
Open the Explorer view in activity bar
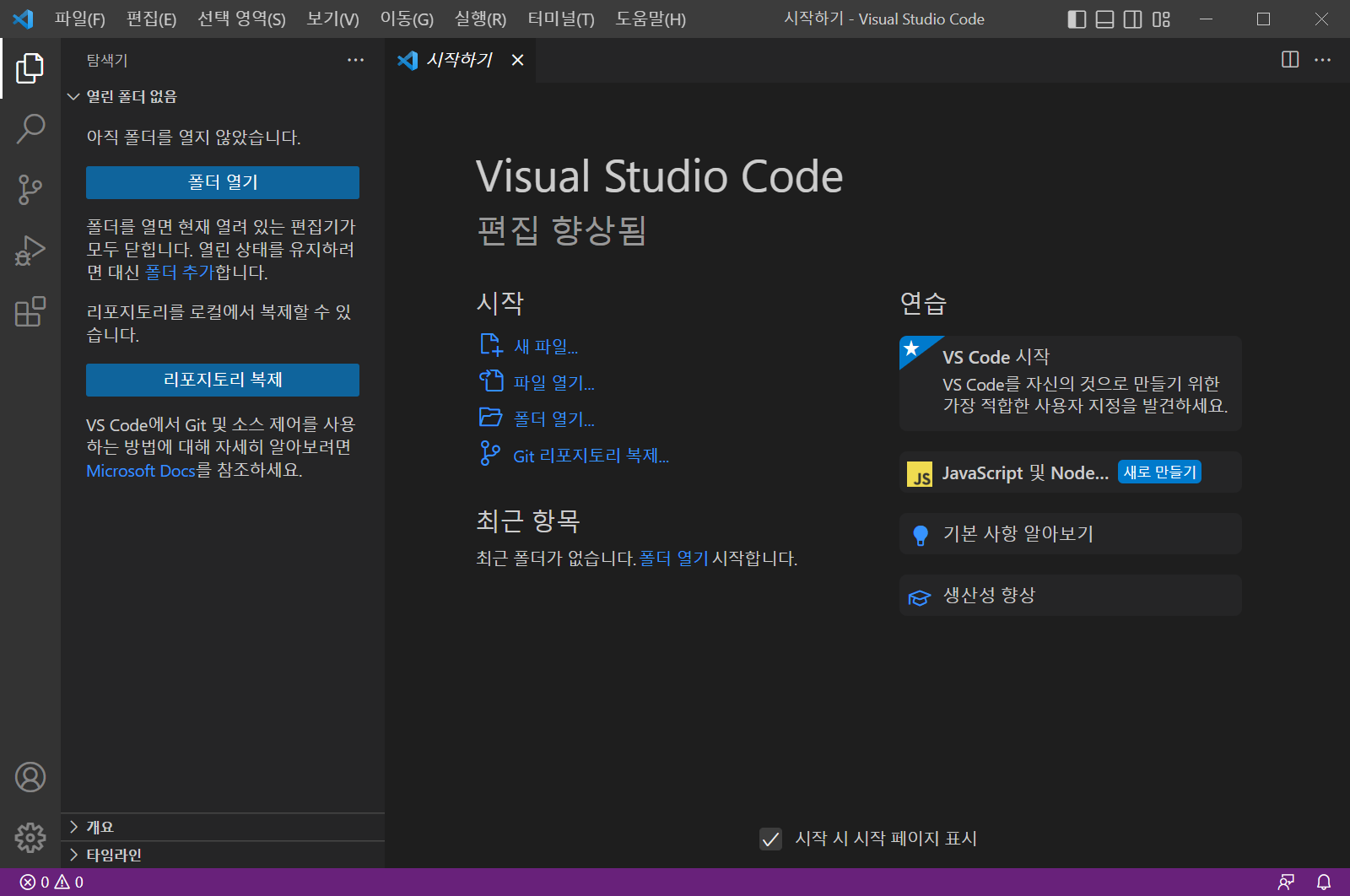[x=30, y=68]
